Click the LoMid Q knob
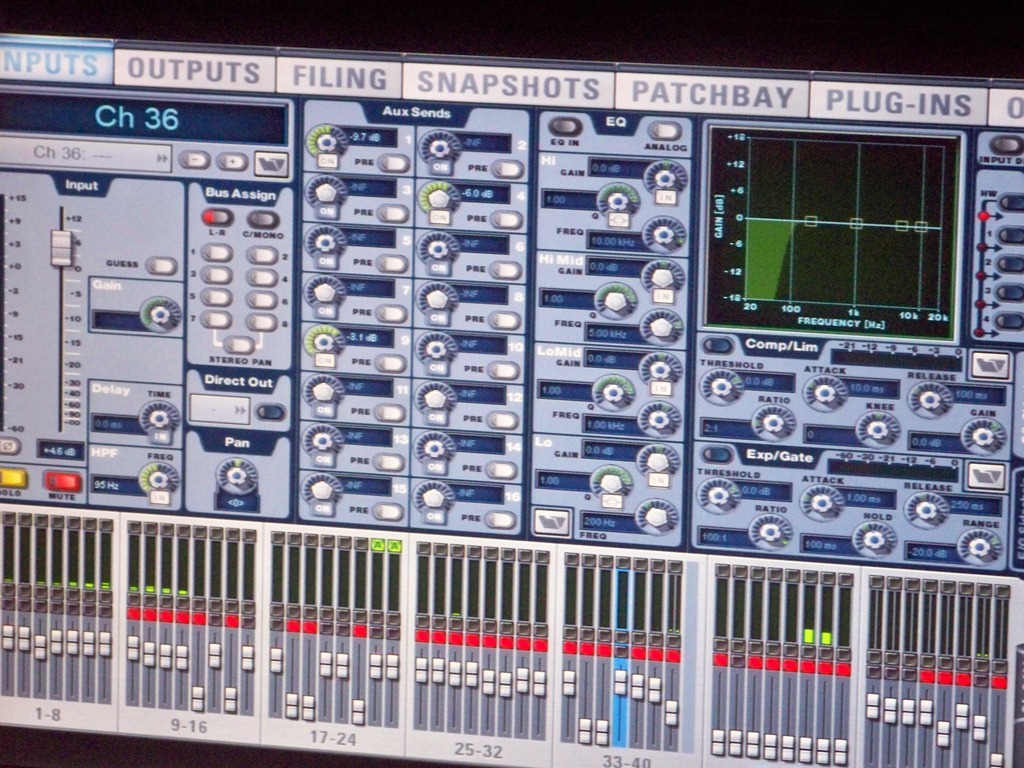 coord(613,392)
